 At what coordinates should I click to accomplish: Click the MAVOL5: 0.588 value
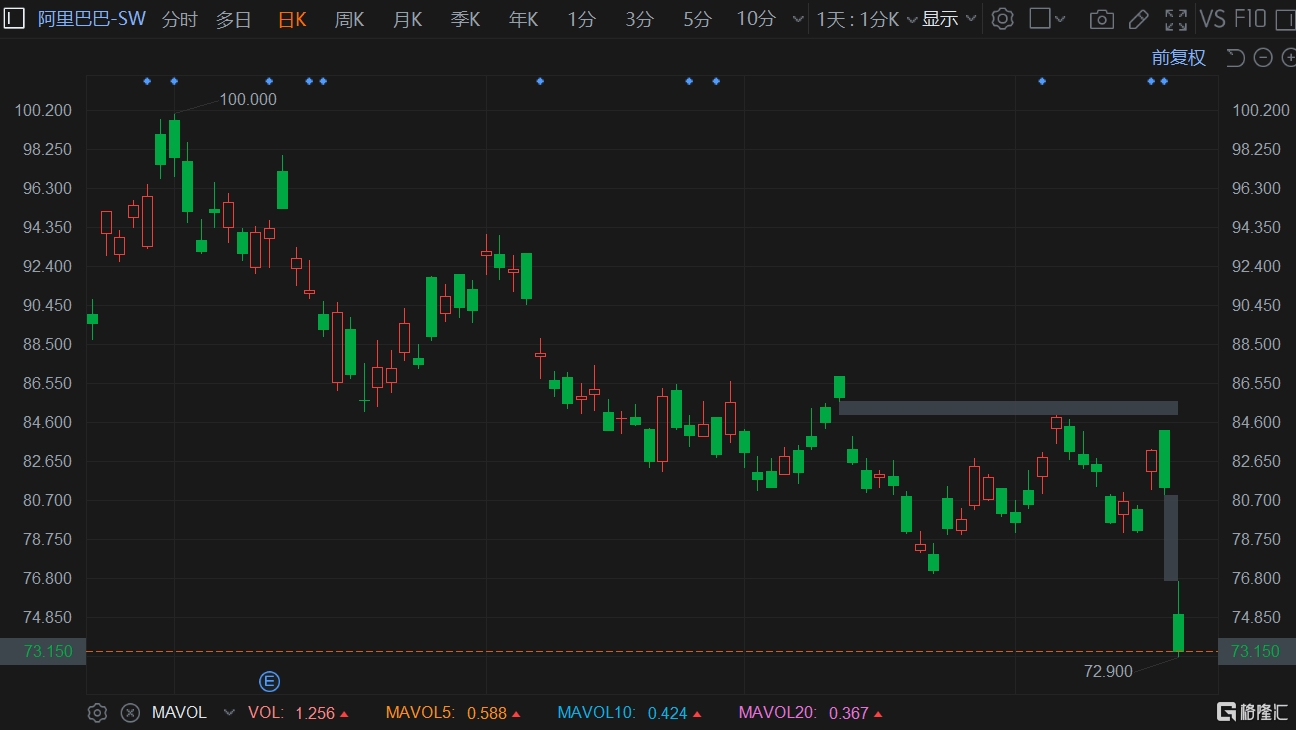(x=453, y=713)
